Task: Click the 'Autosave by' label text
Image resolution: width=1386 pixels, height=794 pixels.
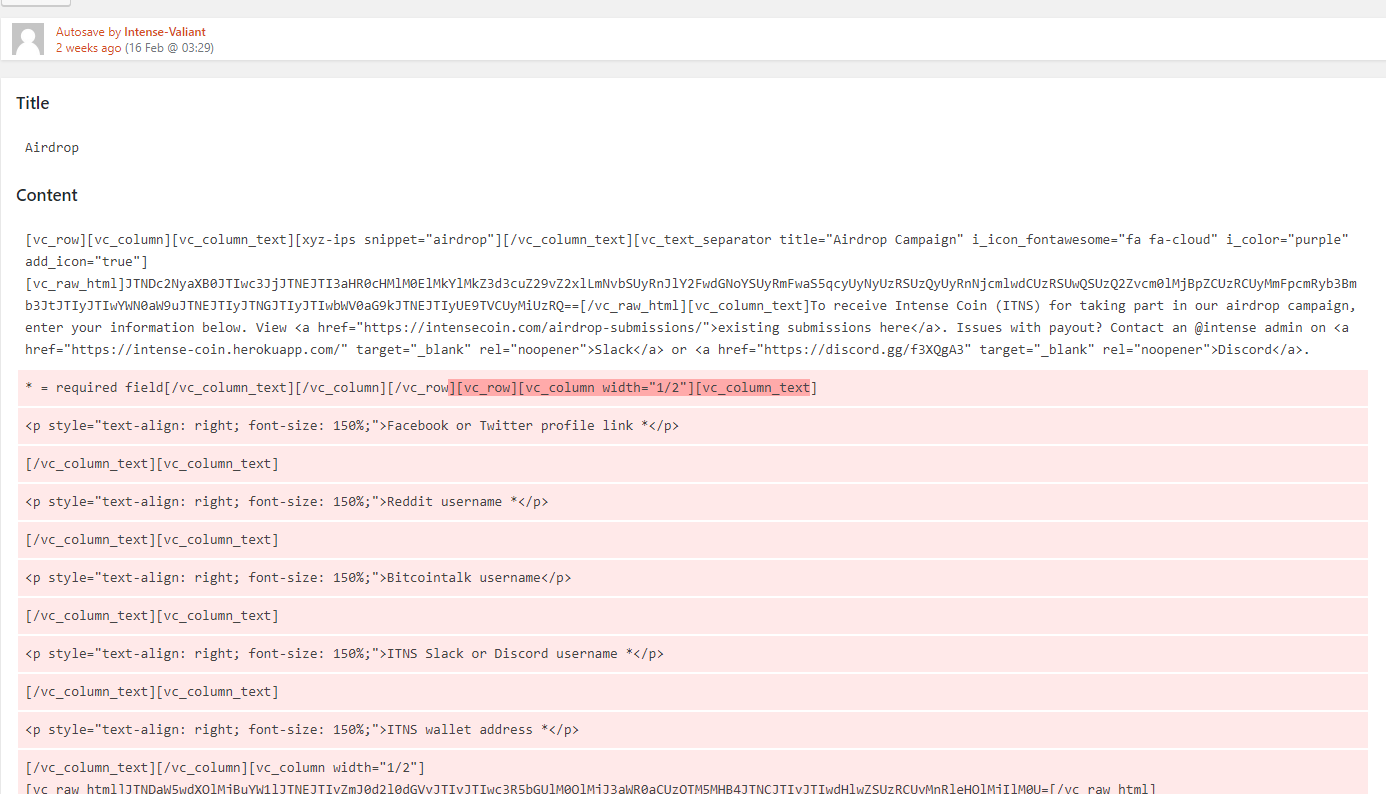Action: [88, 32]
